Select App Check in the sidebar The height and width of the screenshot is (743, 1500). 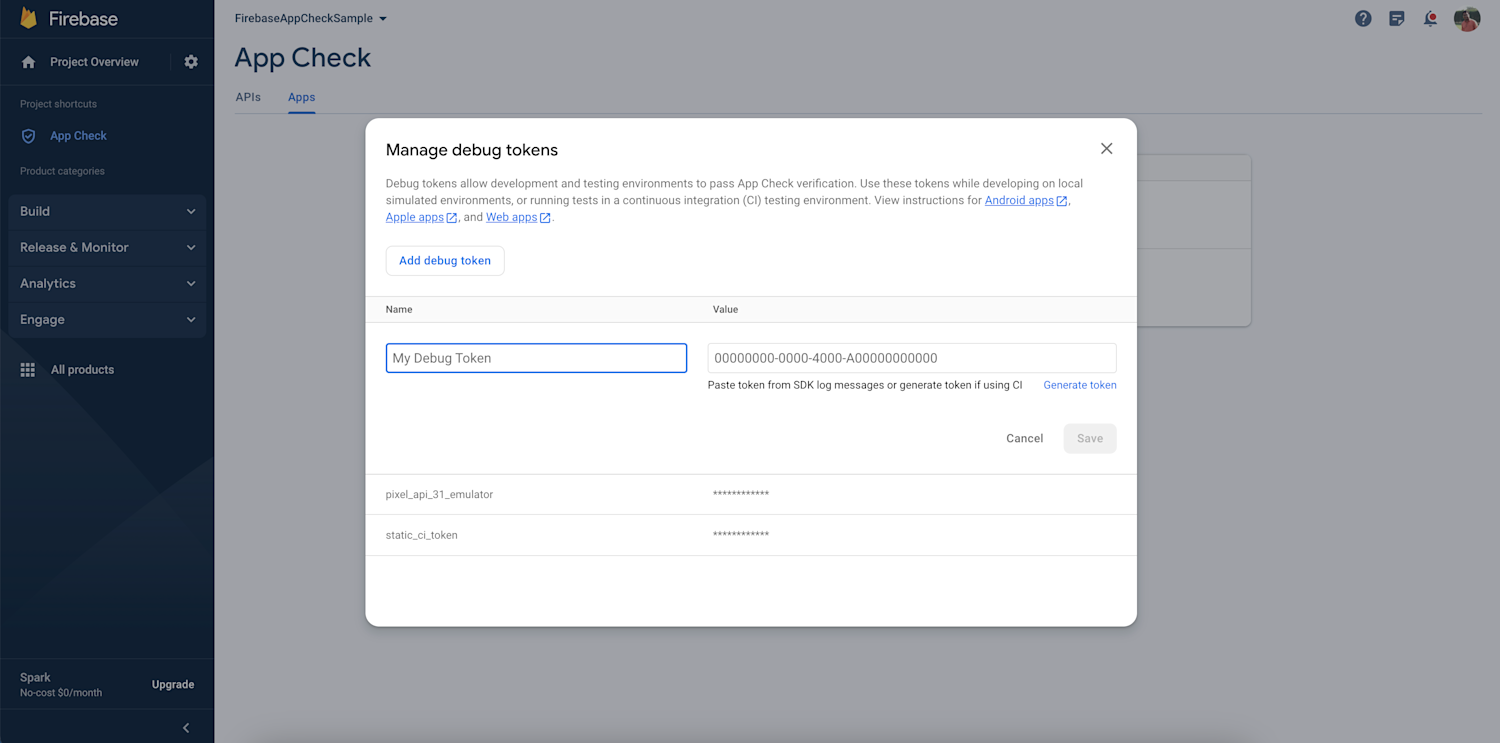(78, 135)
